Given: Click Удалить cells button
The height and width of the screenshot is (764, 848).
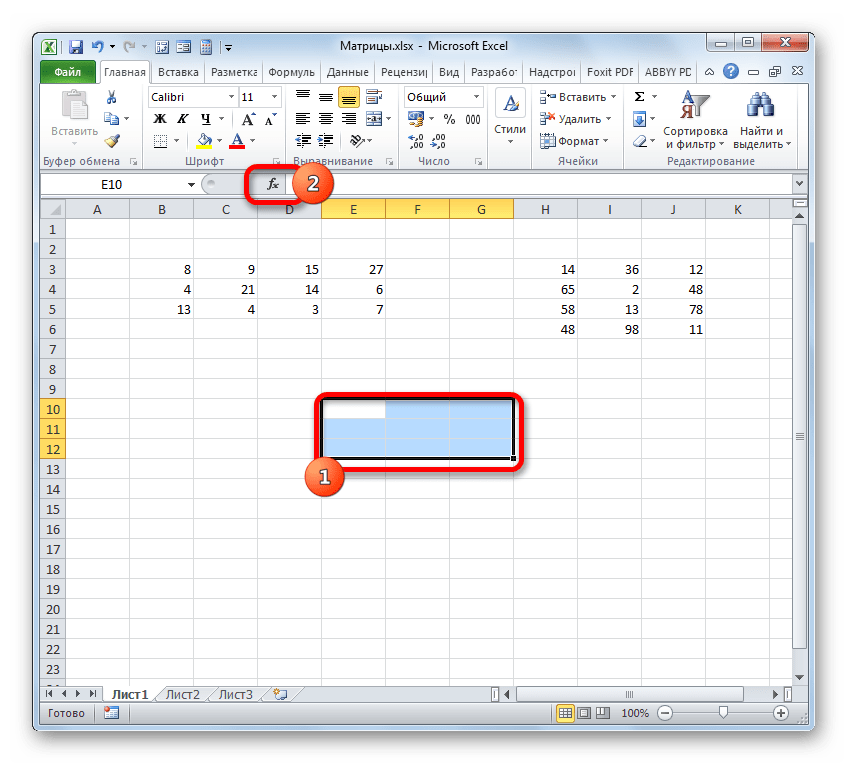Looking at the screenshot, I should tap(575, 119).
